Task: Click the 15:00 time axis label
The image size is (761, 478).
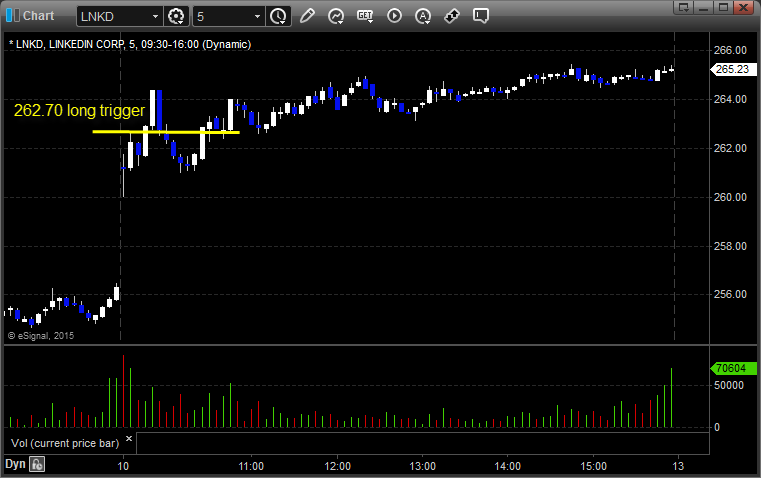Action: (x=594, y=466)
